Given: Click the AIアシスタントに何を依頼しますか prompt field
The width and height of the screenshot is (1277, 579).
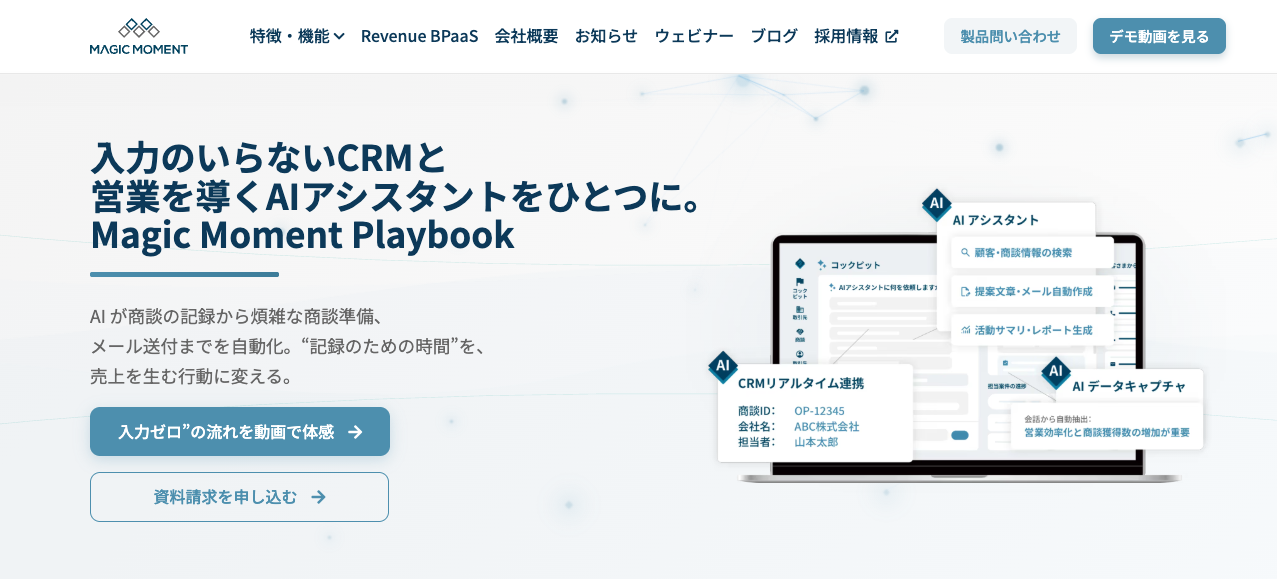Looking at the screenshot, I should pos(882,287).
